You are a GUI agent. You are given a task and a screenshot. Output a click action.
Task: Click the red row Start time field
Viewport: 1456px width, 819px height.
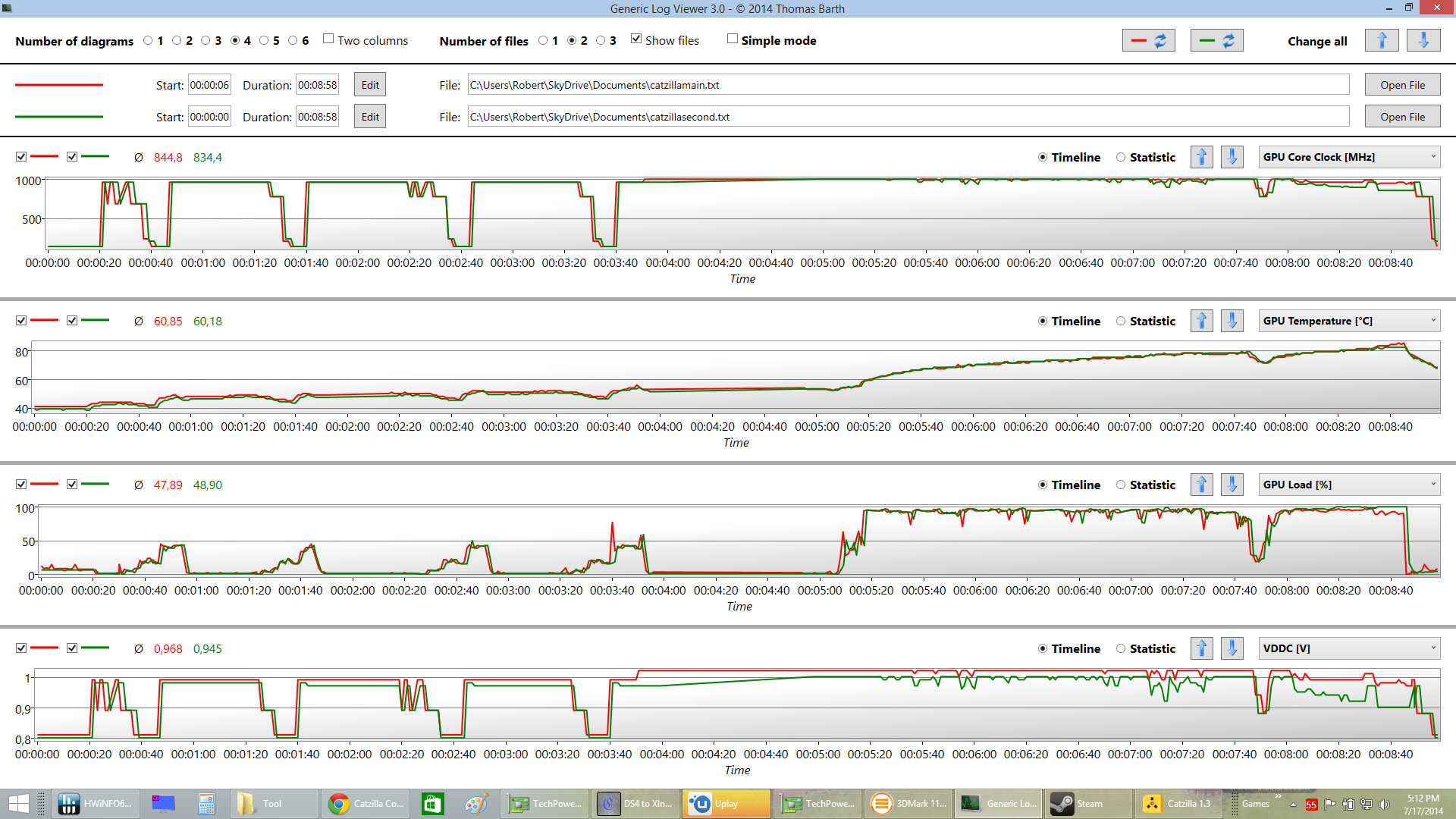pyautogui.click(x=209, y=85)
